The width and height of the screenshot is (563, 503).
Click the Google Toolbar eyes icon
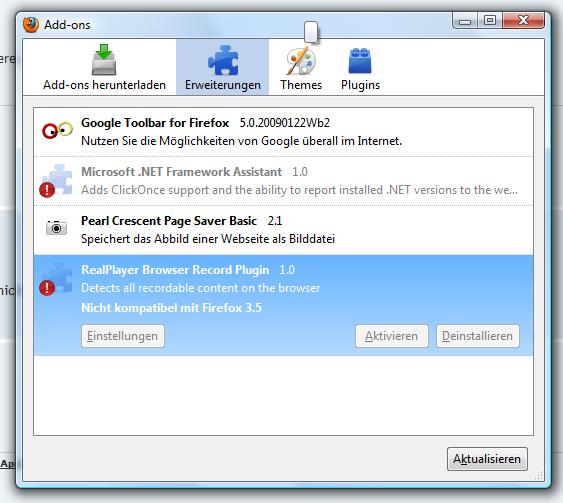(x=57, y=130)
